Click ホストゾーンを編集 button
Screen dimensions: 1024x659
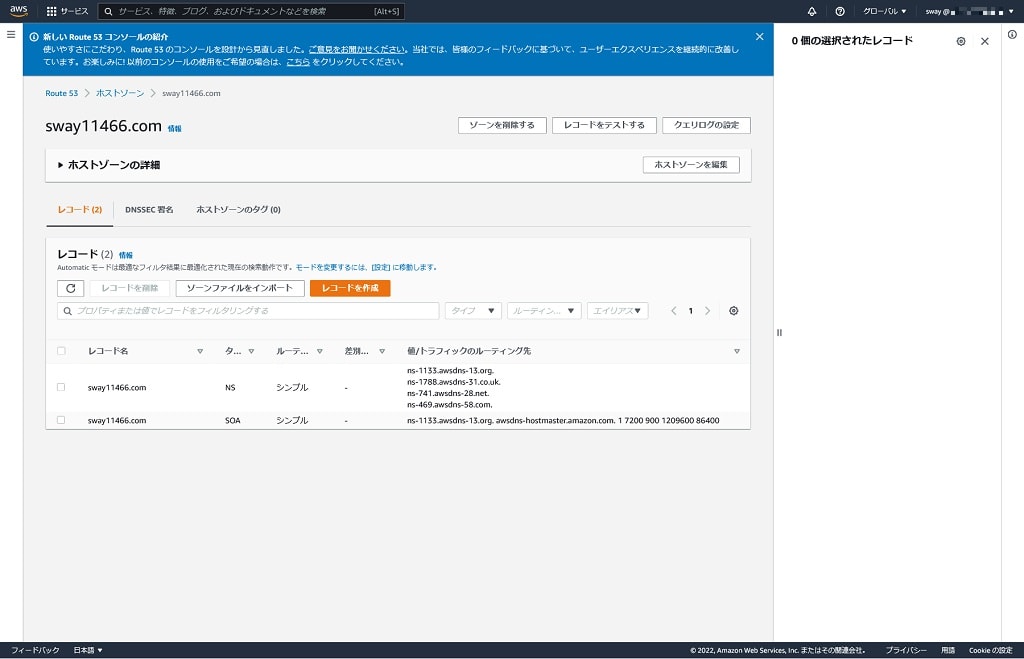[691, 165]
